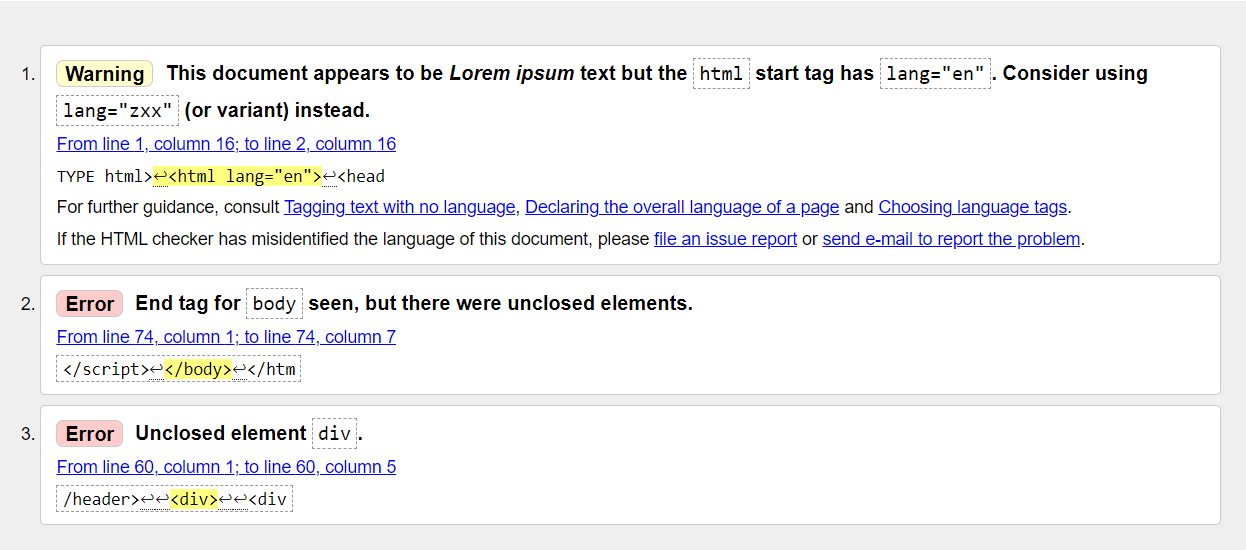Click the Lorem ipsum italic text
Screen dimensions: 1246x550
[x=512, y=74]
